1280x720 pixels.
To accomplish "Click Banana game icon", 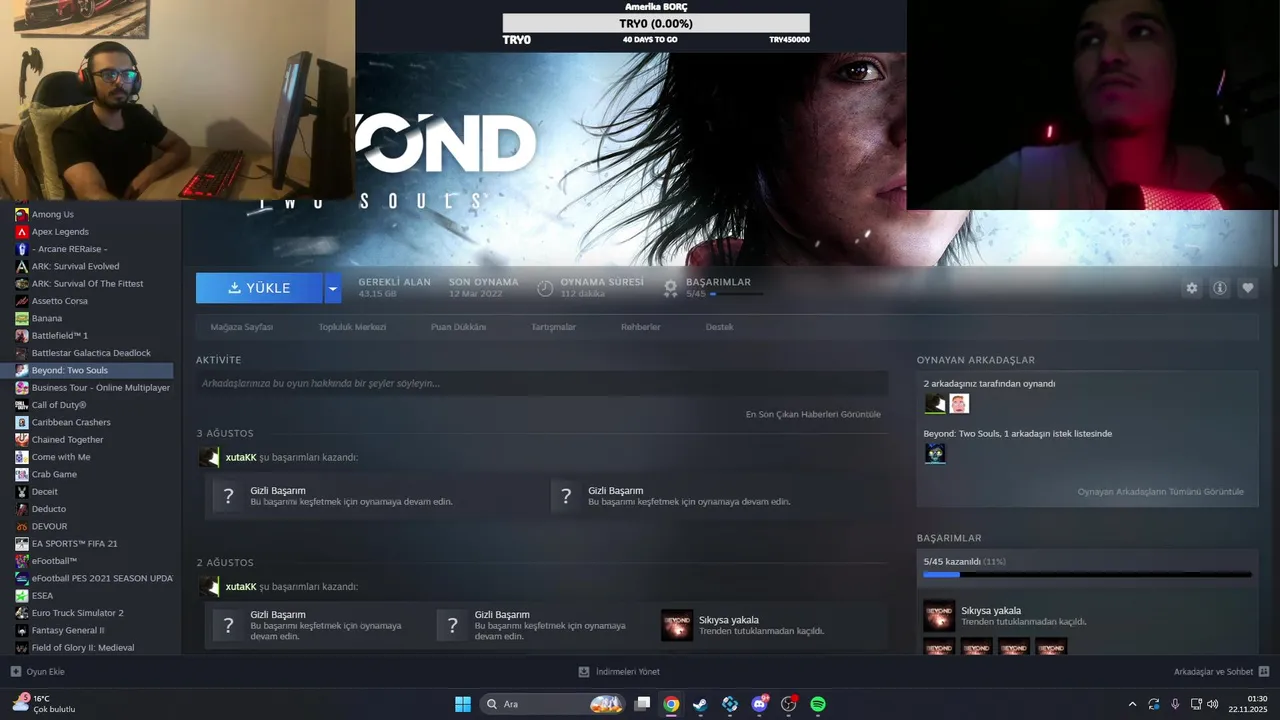I will point(22,318).
